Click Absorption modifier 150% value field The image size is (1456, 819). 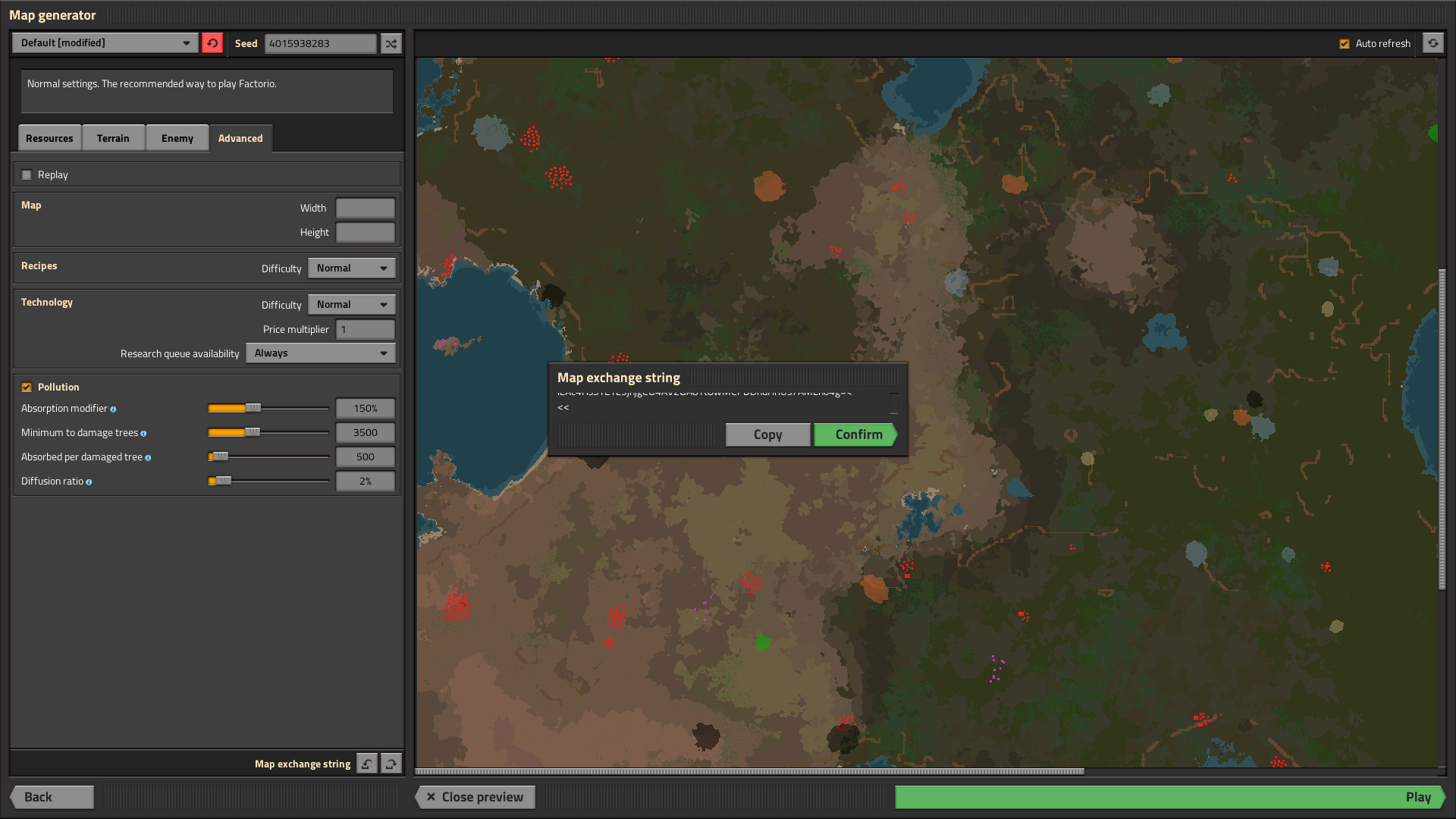(x=366, y=409)
